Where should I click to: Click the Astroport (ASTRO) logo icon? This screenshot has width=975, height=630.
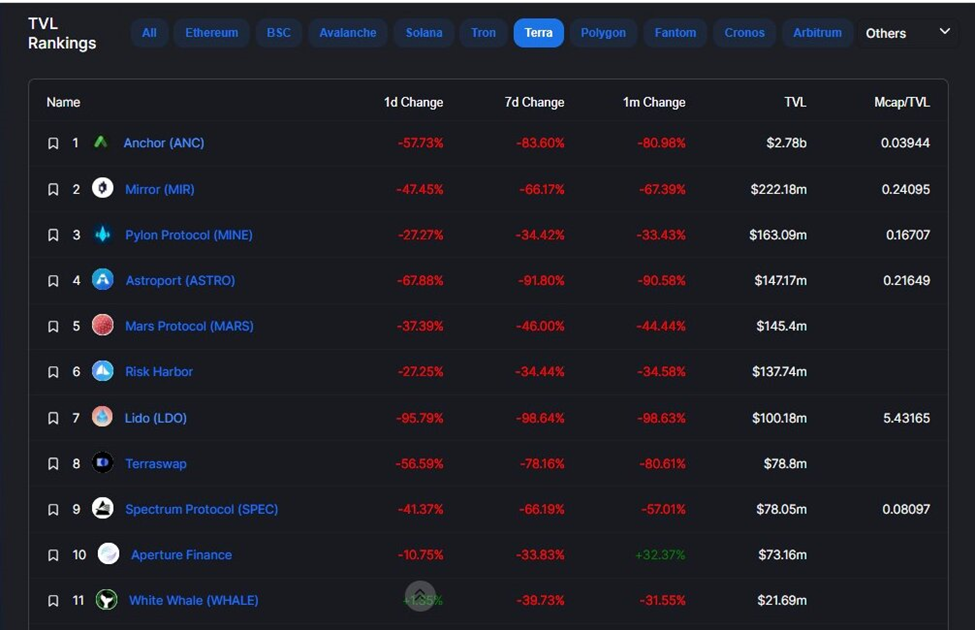[x=102, y=280]
